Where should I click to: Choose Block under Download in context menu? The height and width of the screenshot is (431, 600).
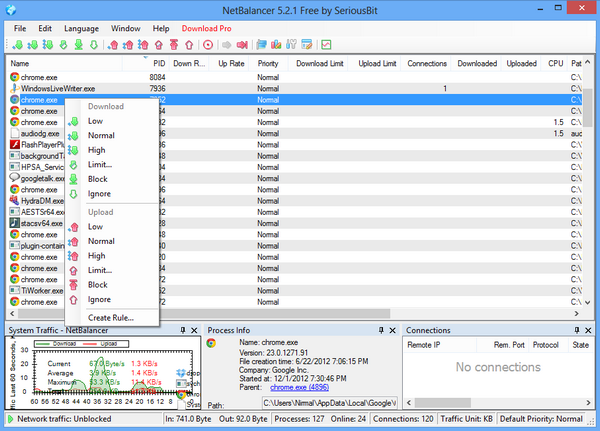(112, 179)
